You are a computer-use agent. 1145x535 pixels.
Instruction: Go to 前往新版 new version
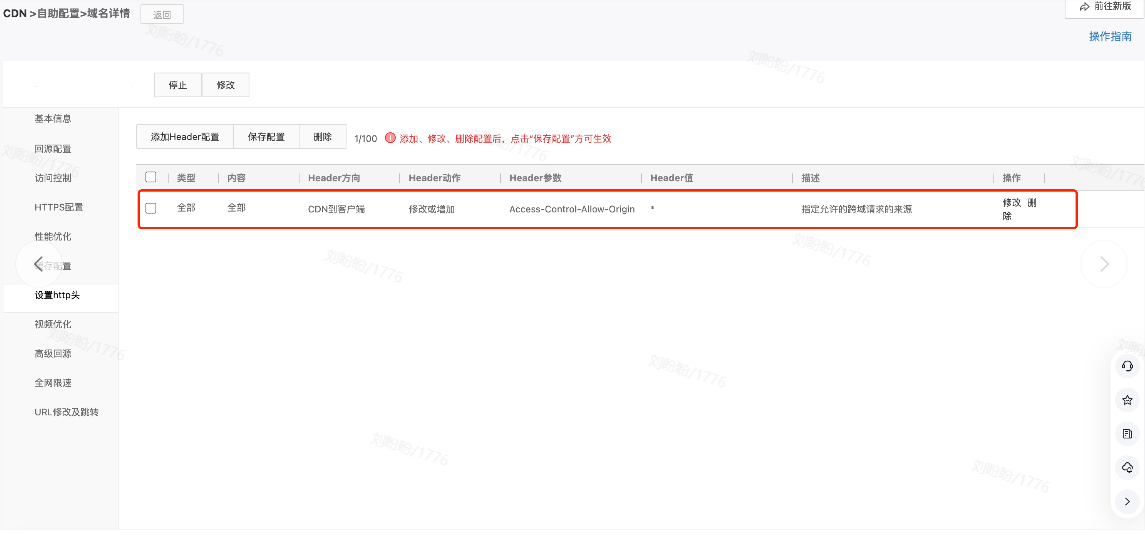coord(1105,7)
